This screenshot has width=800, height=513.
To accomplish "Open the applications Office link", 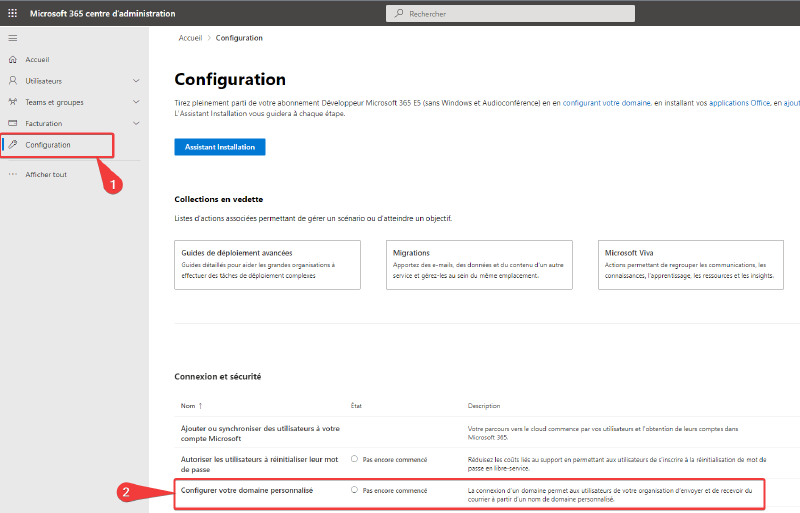I will click(739, 103).
